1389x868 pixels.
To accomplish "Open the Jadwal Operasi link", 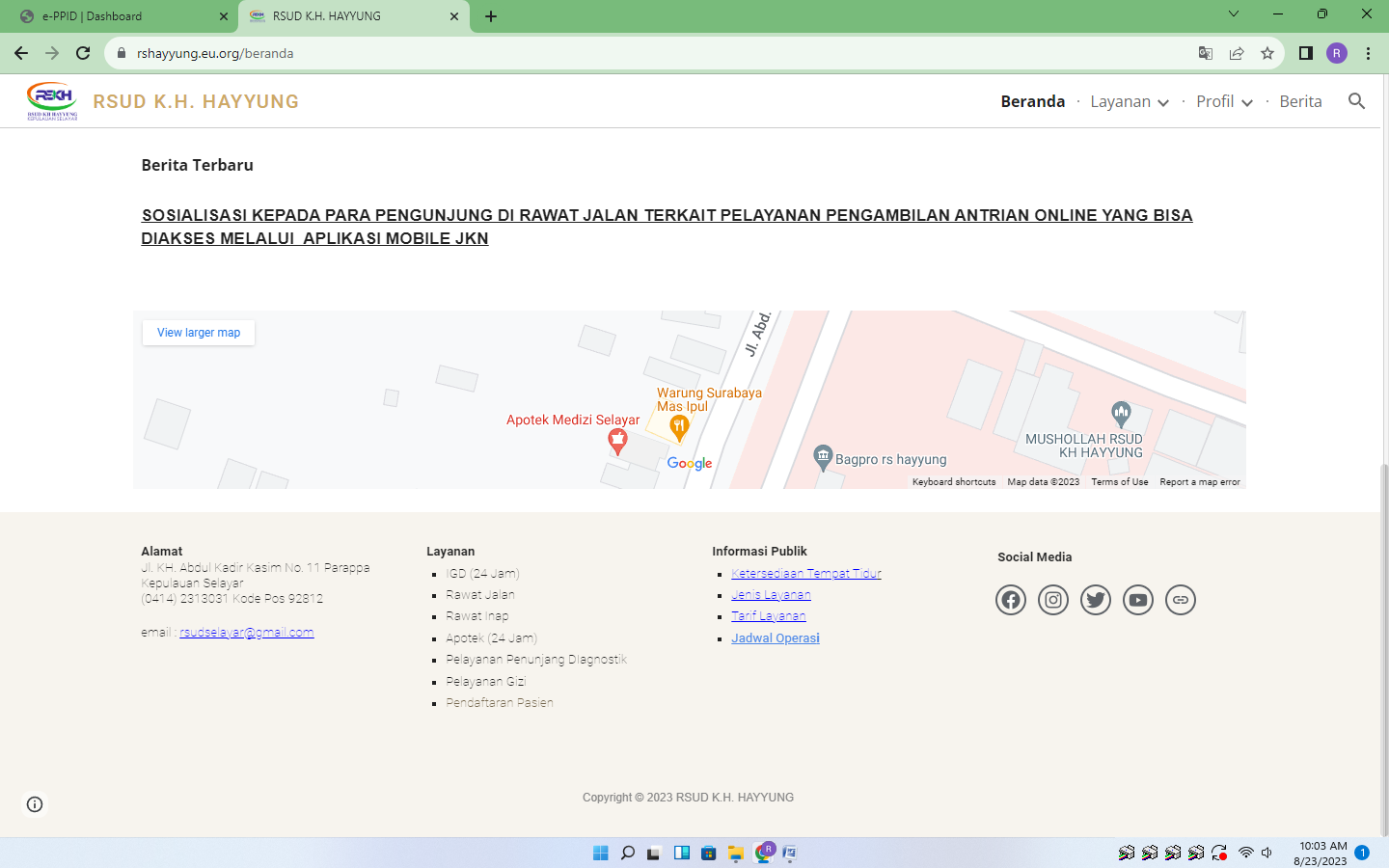I will [775, 638].
